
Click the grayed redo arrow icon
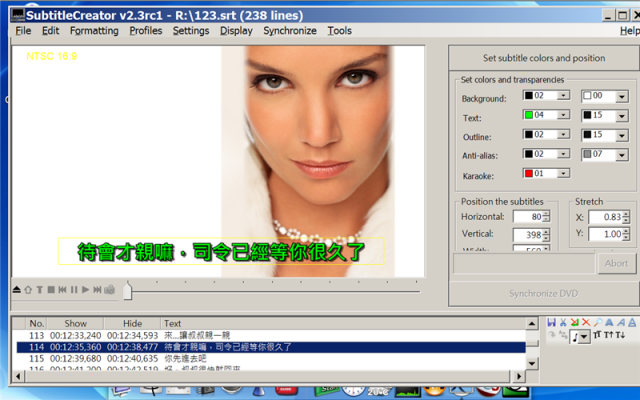(x=551, y=335)
